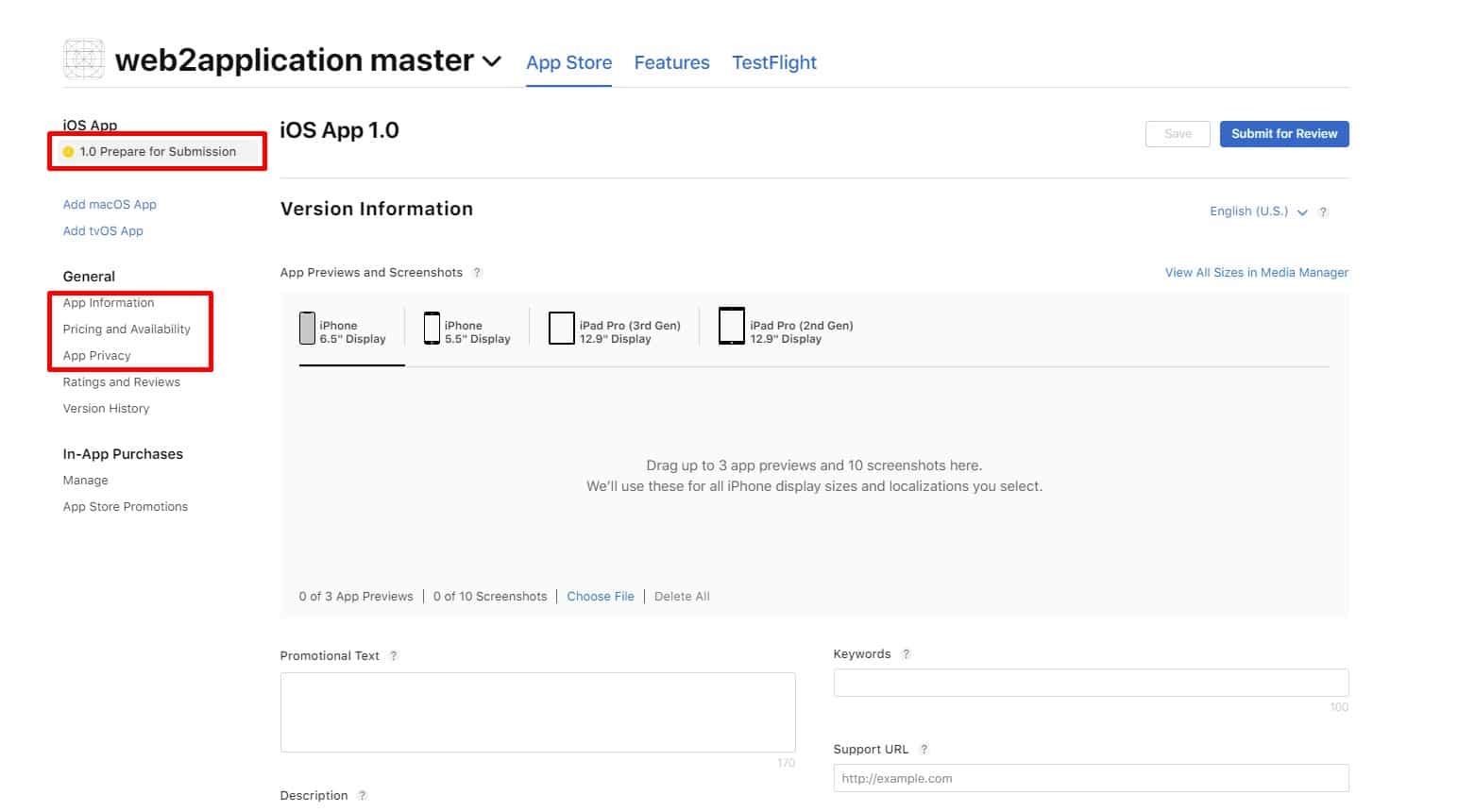Click the Keywords help question mark
The width and height of the screenshot is (1475, 812).
[x=906, y=654]
